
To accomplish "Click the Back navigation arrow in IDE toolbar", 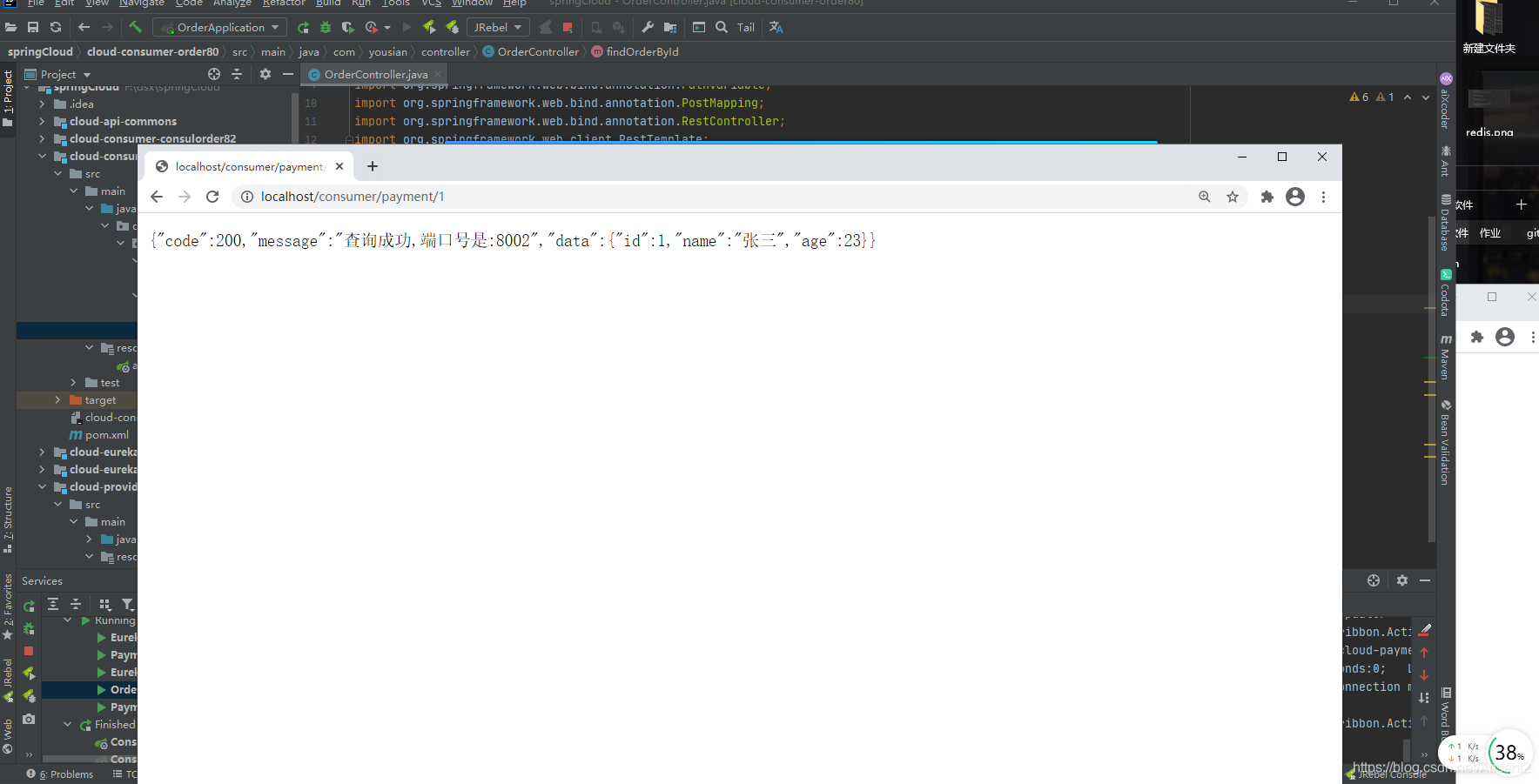I will coord(84,27).
